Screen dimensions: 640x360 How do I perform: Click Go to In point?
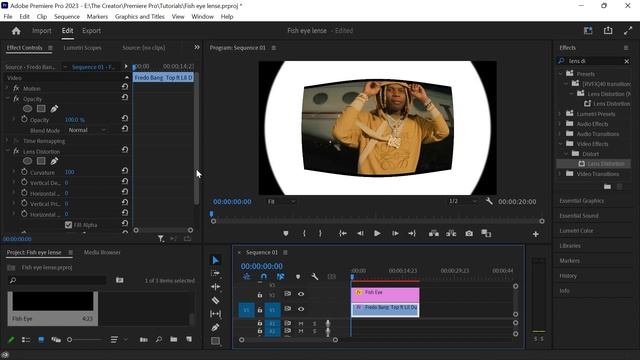[x=343, y=233]
